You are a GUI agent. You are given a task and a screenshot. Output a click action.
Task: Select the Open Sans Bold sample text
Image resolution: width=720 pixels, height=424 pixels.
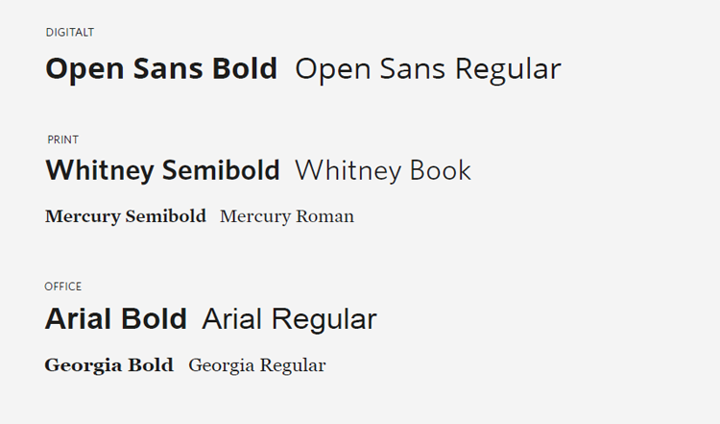(x=161, y=69)
